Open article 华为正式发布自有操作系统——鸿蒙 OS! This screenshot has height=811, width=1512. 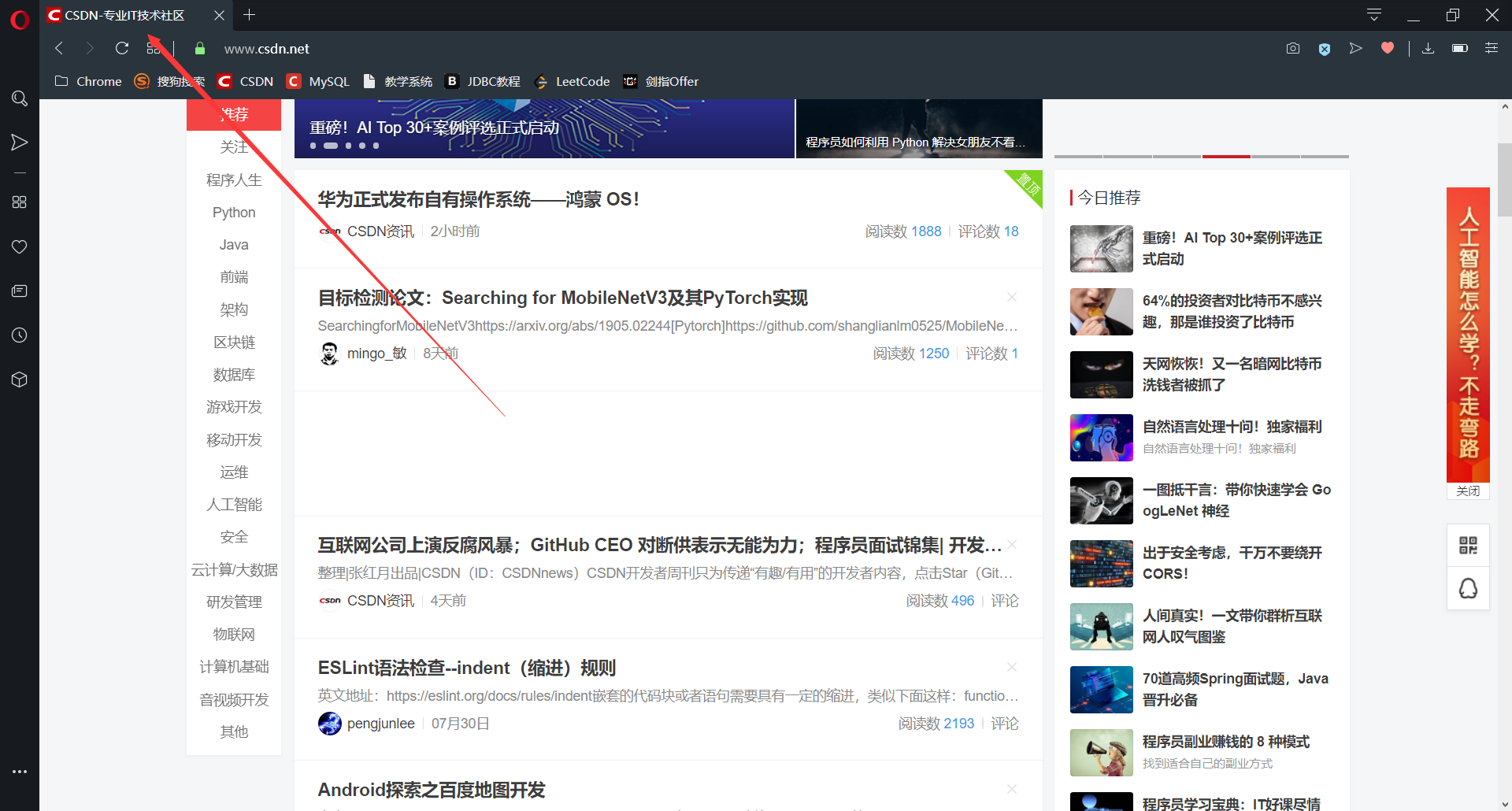coord(478,199)
